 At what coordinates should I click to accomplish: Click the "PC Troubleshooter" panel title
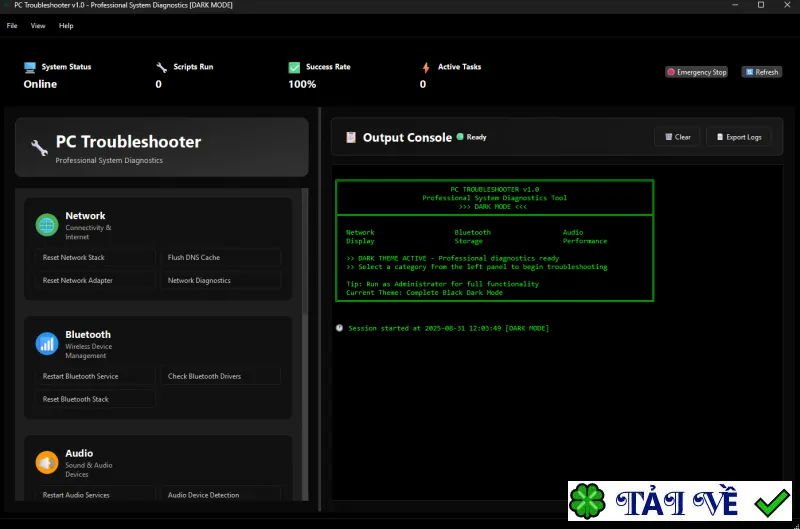pyautogui.click(x=128, y=142)
